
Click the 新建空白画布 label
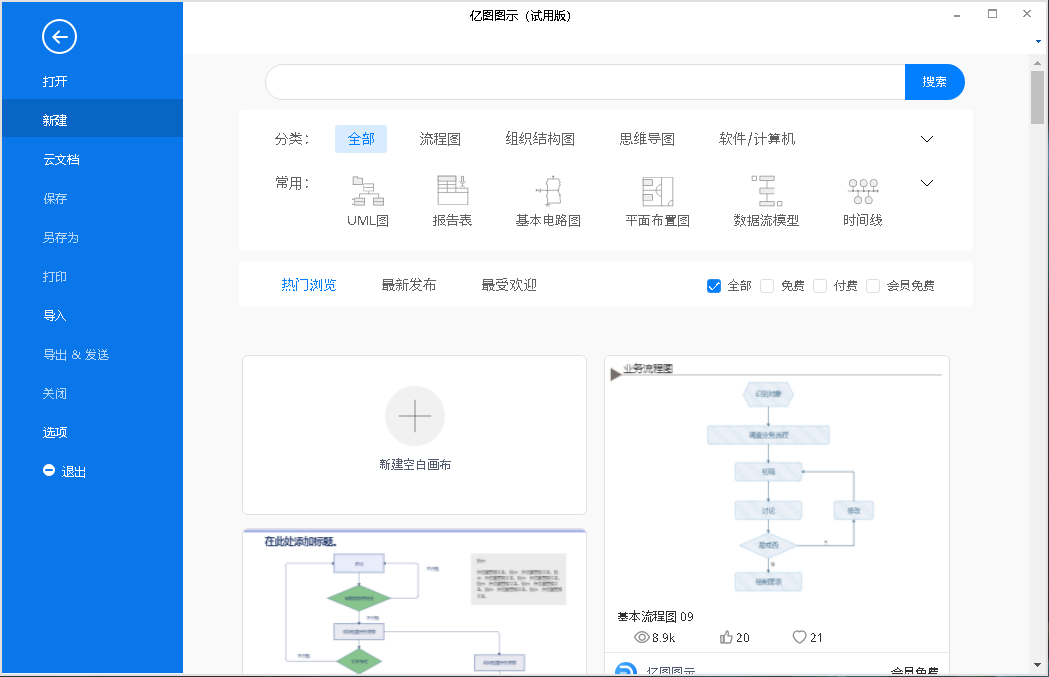[x=415, y=464]
